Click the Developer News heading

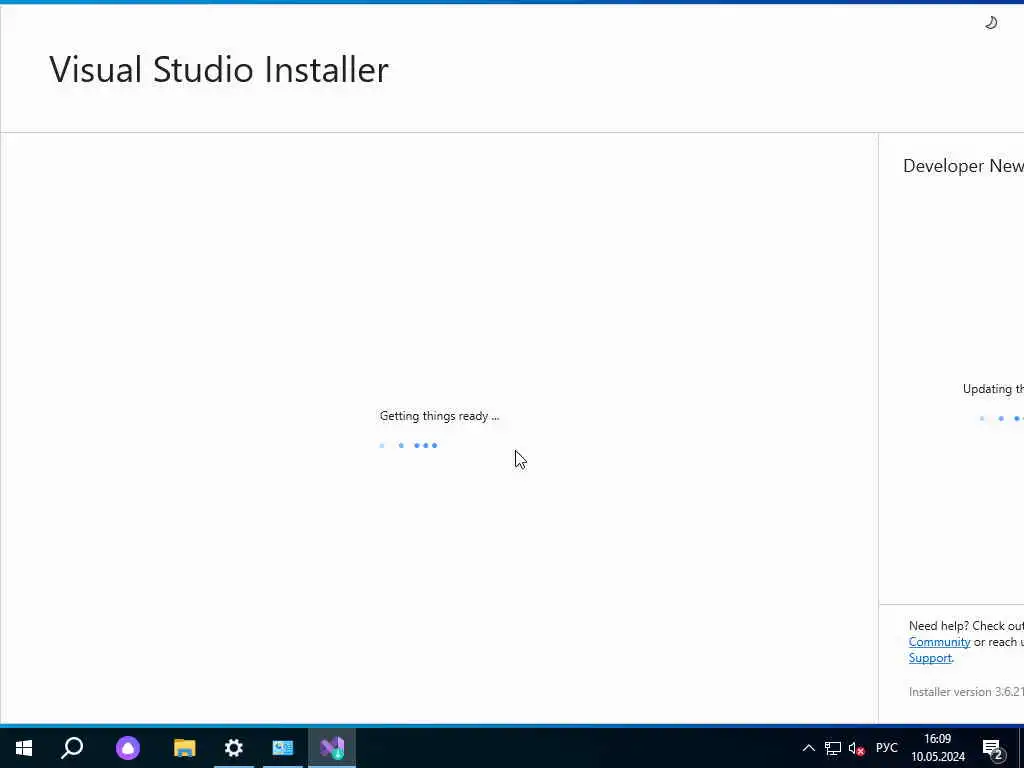point(963,166)
